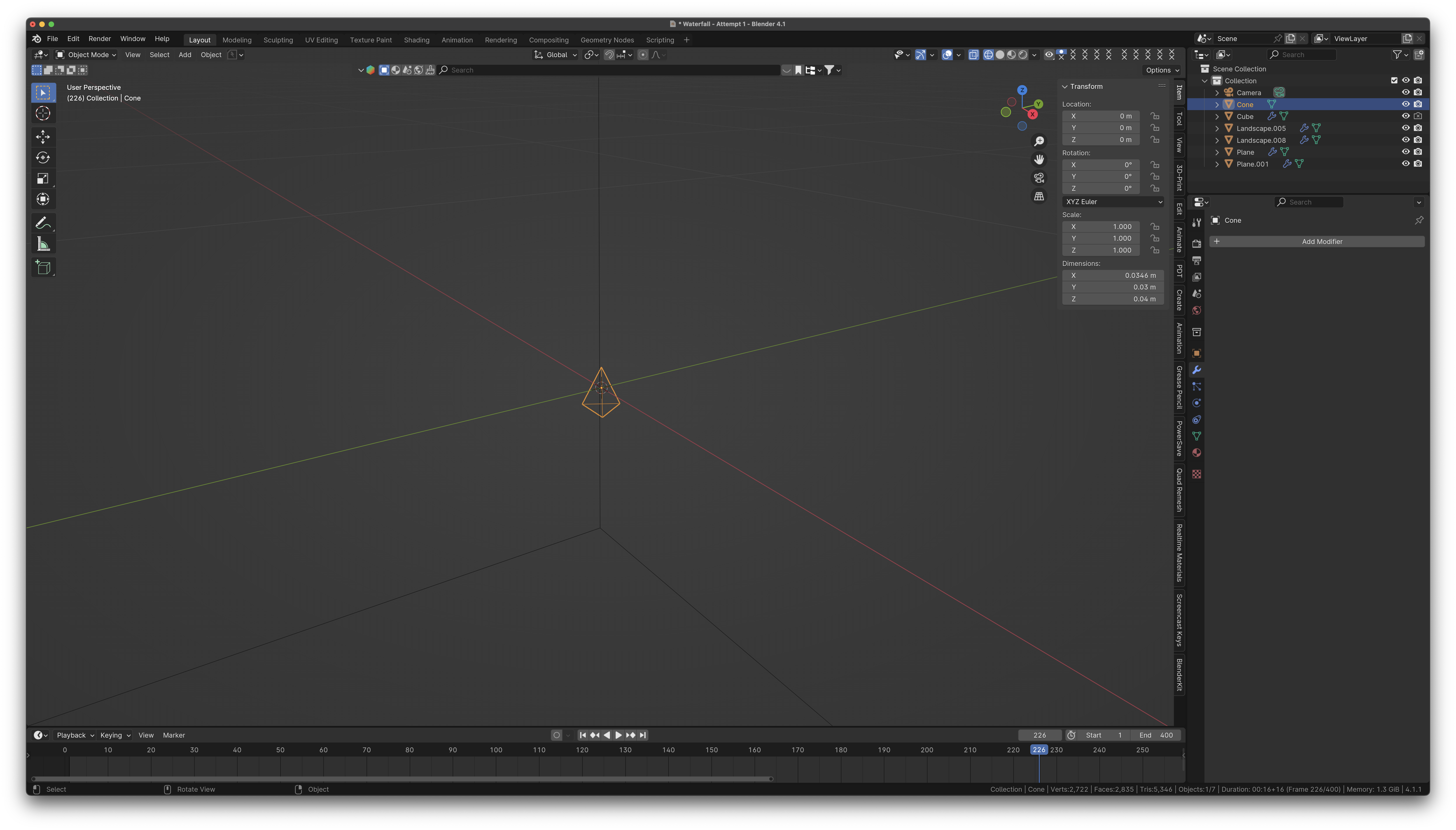Open the Scene properties tab icon
The height and width of the screenshot is (830, 1456).
[1197, 293]
